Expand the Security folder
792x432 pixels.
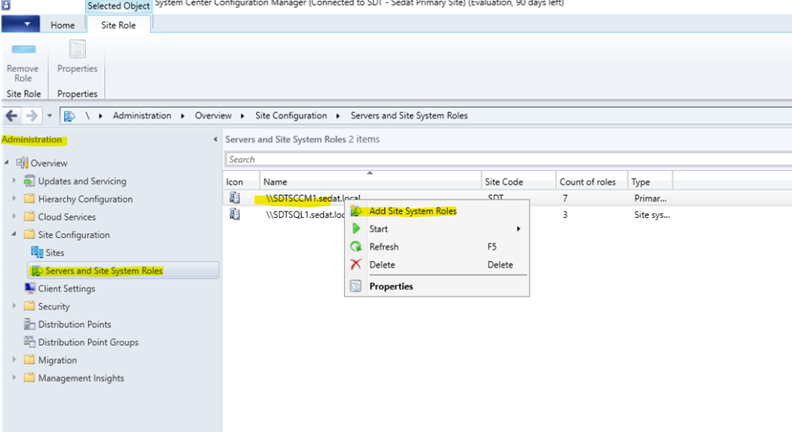click(x=14, y=306)
